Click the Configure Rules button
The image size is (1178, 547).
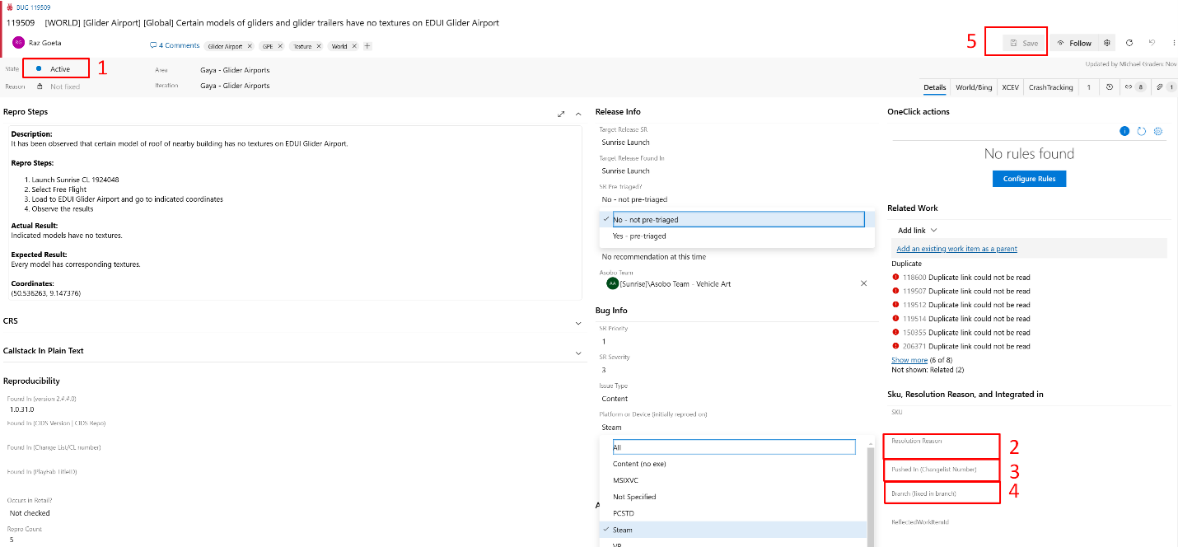(1029, 179)
